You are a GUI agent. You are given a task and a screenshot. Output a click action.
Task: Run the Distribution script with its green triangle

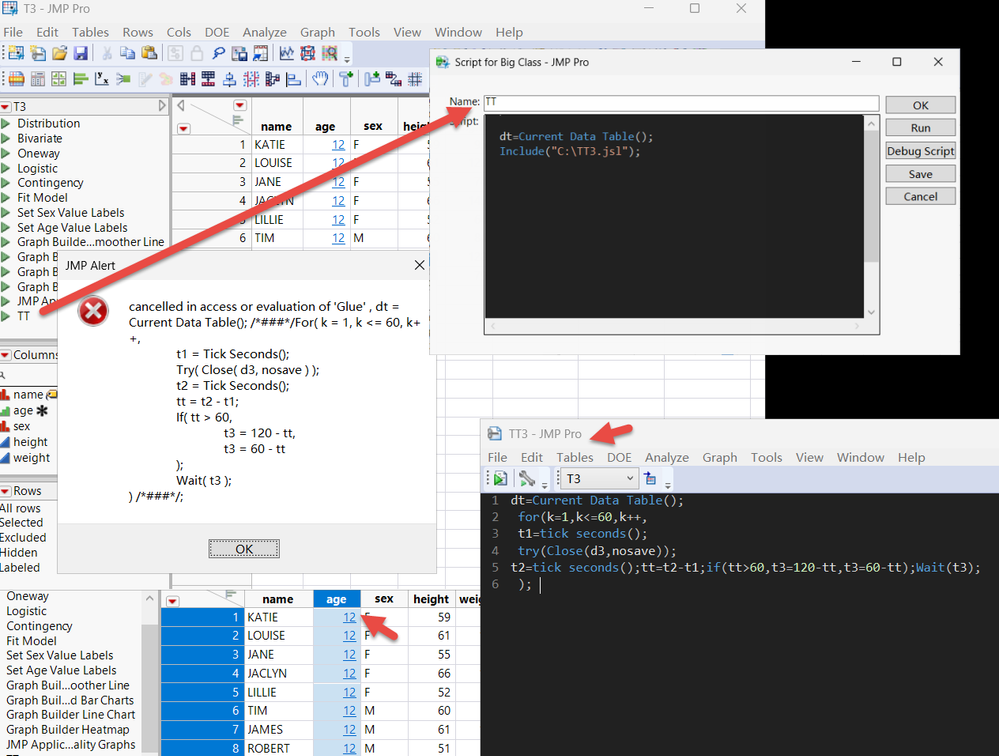click(x=6, y=123)
